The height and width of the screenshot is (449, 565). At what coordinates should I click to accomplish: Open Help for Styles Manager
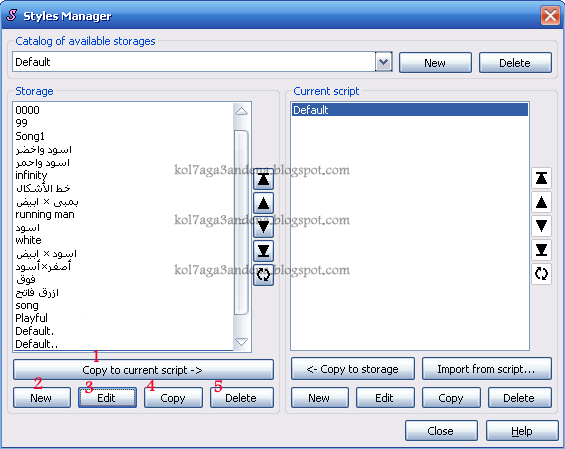click(522, 431)
